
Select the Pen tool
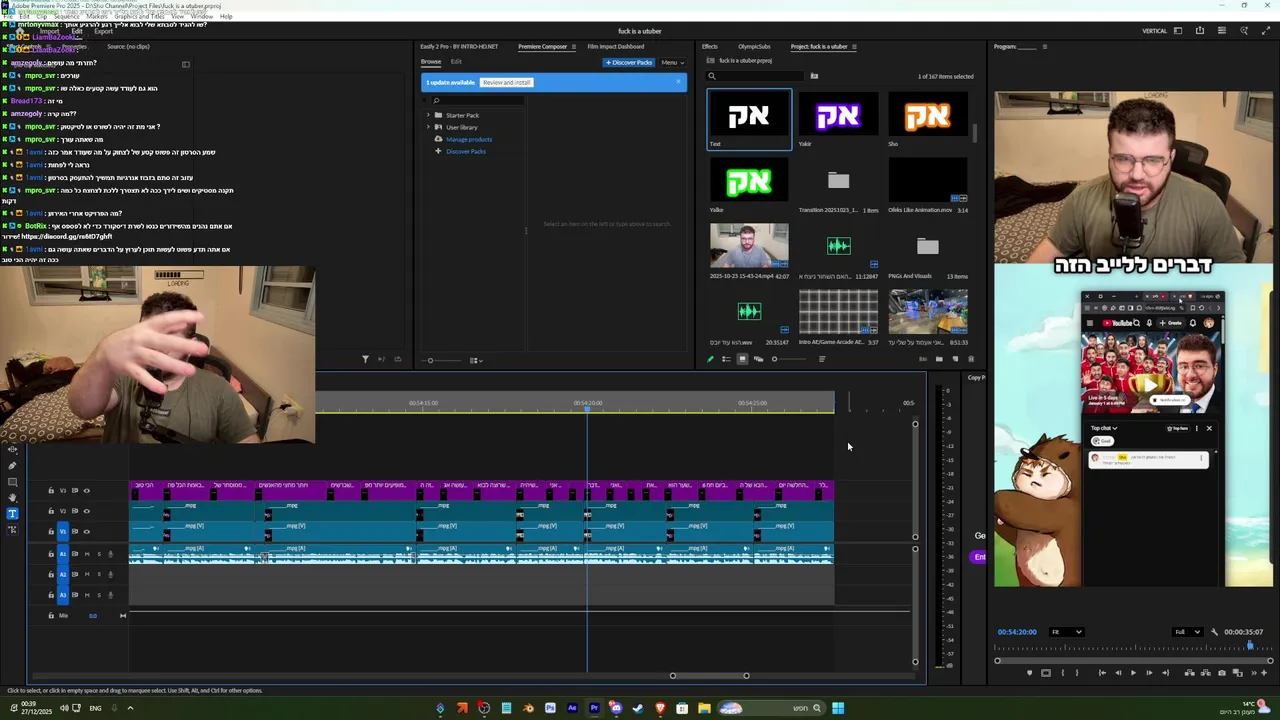pyautogui.click(x=12, y=466)
